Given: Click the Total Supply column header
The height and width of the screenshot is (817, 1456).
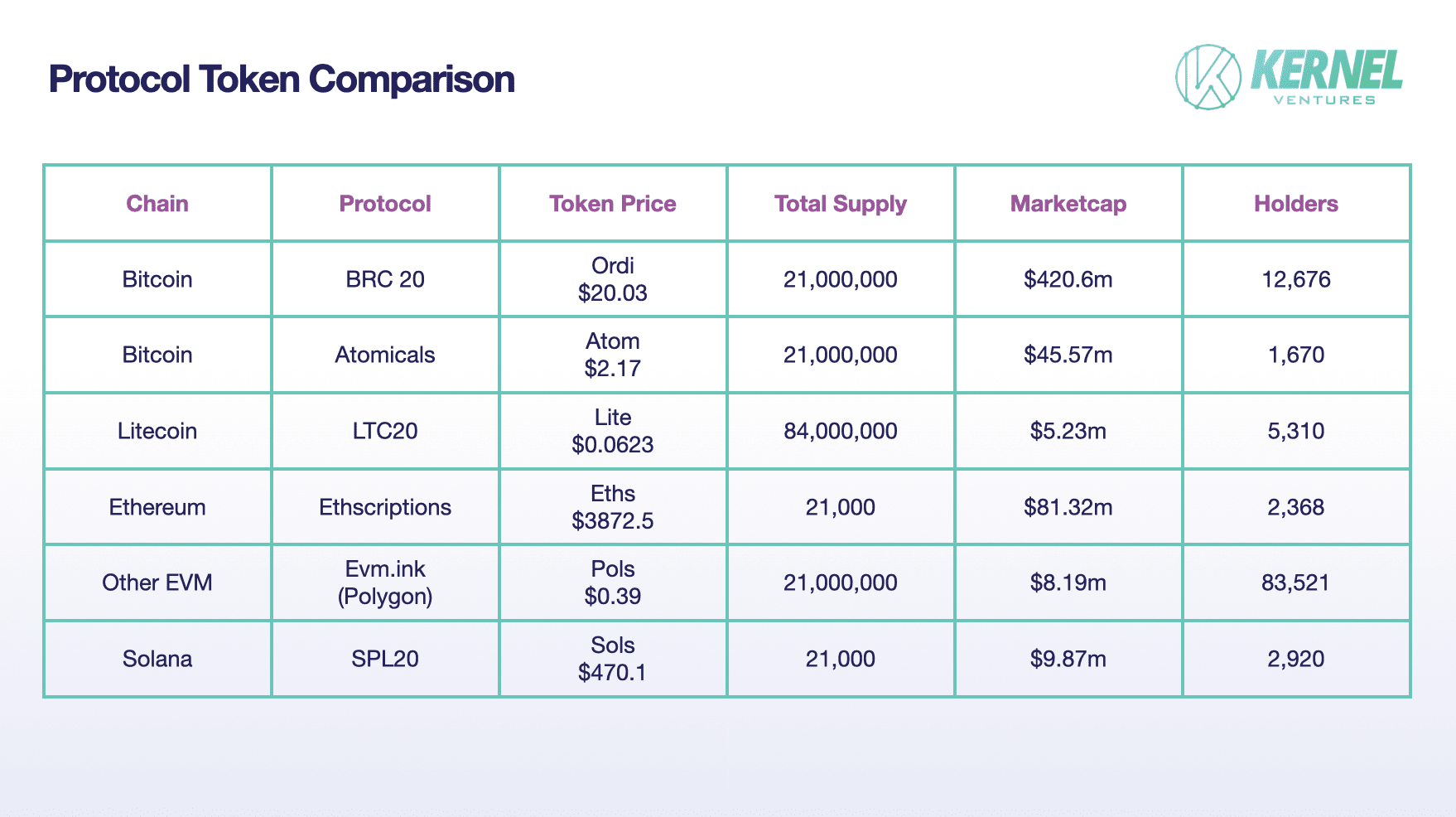Looking at the screenshot, I should click(x=841, y=204).
